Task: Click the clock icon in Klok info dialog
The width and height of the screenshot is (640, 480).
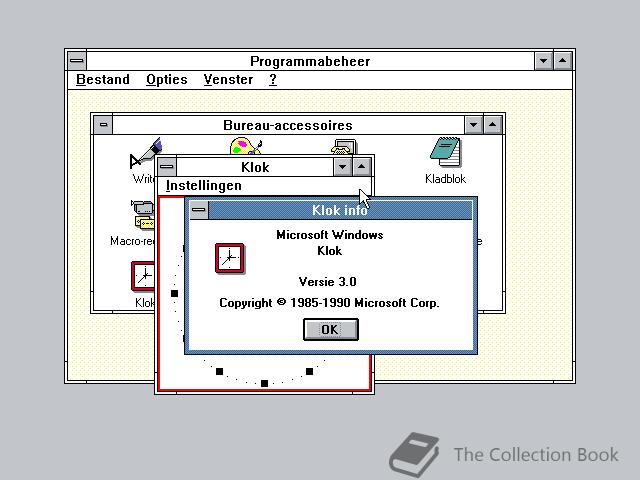Action: point(230,258)
